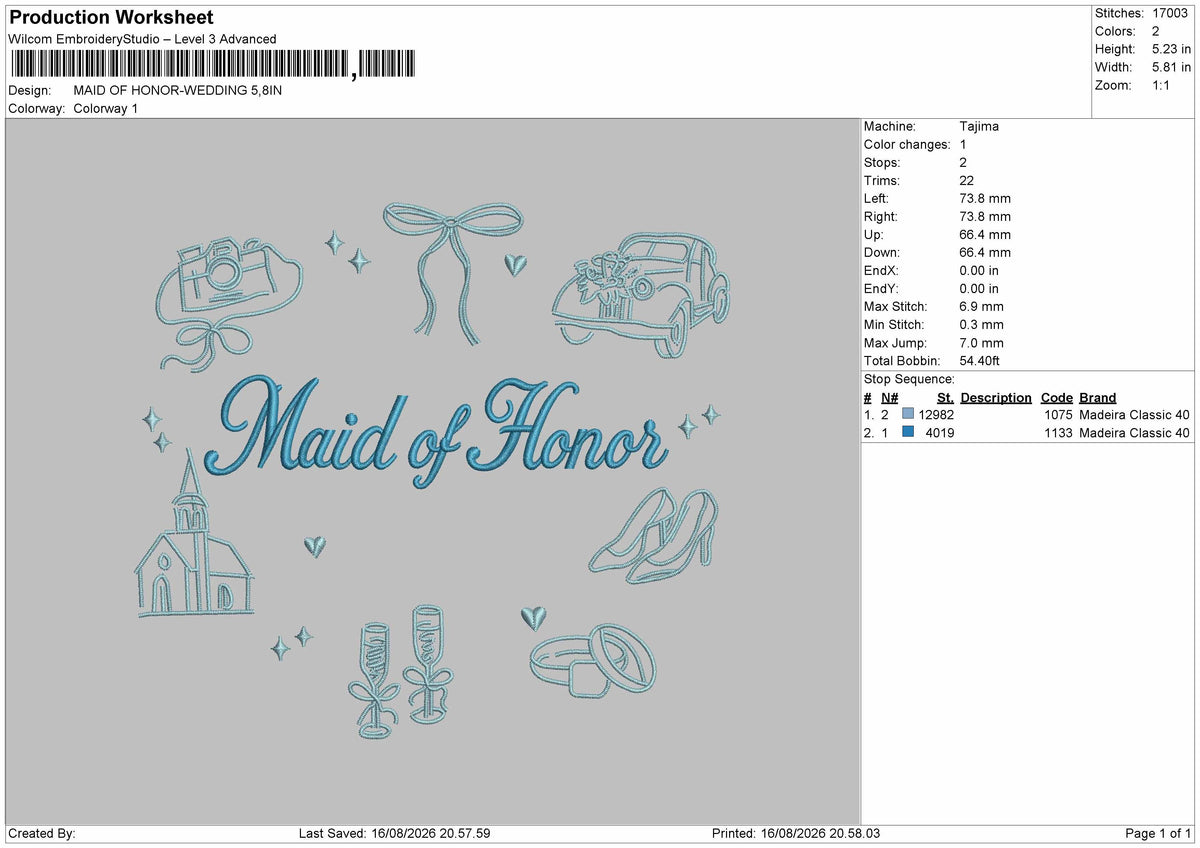Click the design barcode
The height and width of the screenshot is (848, 1200).
[212, 65]
